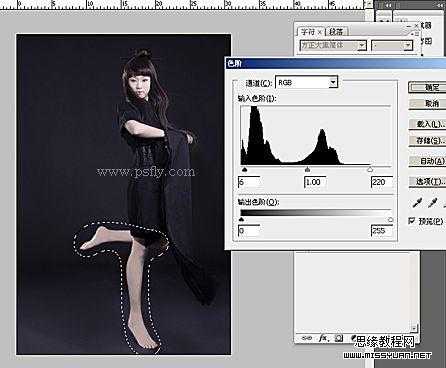
Task: Switch to the 字符 tab
Action: (311, 32)
